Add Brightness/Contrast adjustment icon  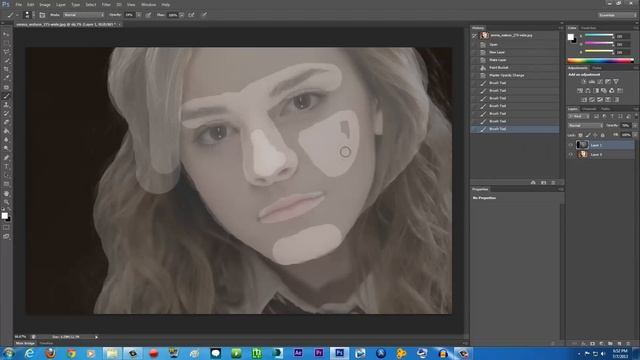click(584, 82)
